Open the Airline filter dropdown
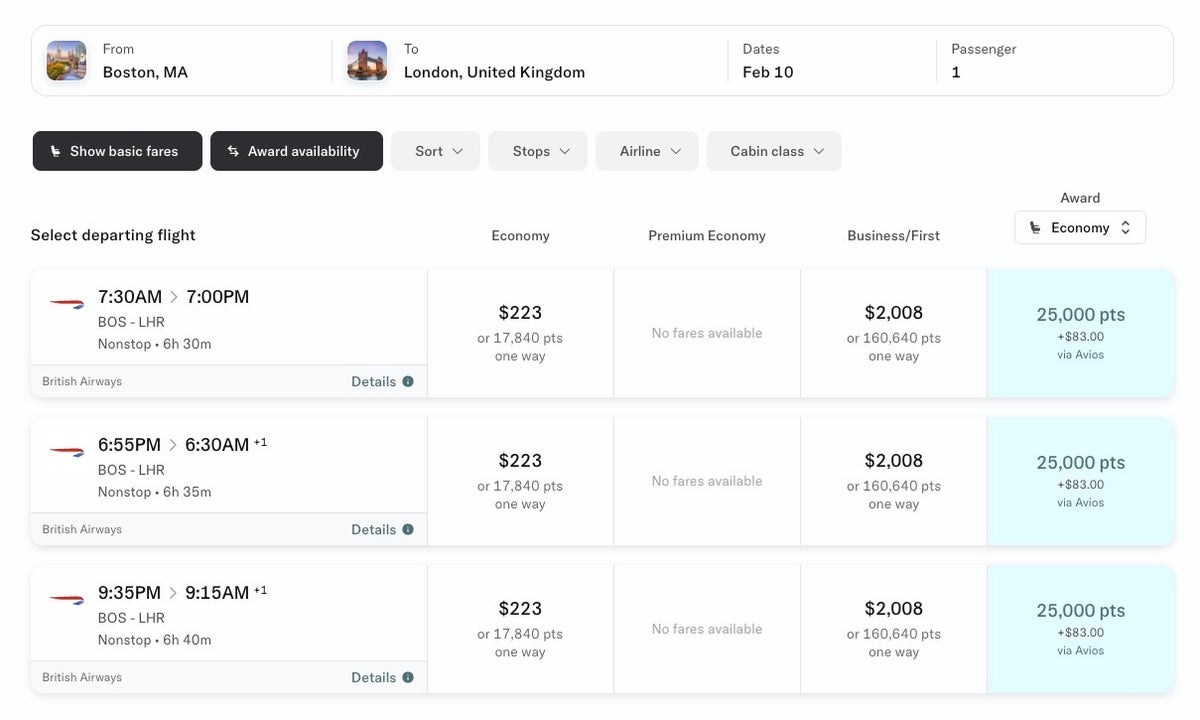 coord(646,150)
